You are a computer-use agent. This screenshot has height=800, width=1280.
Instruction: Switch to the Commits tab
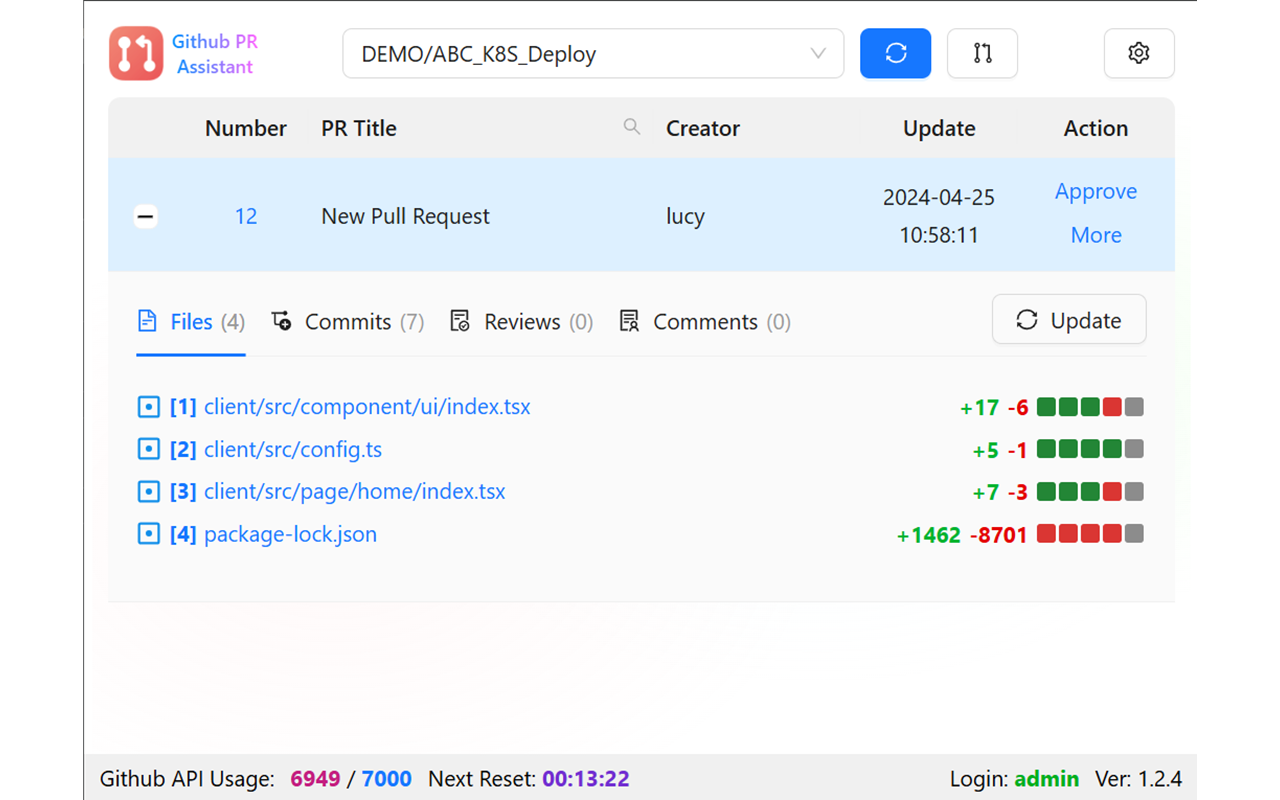pos(348,322)
